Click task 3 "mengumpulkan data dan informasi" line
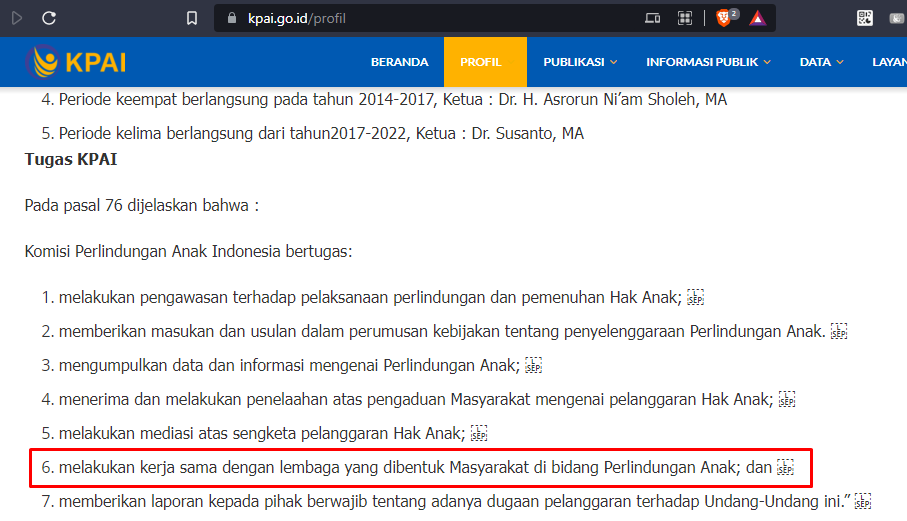The image size is (907, 521). 292,365
